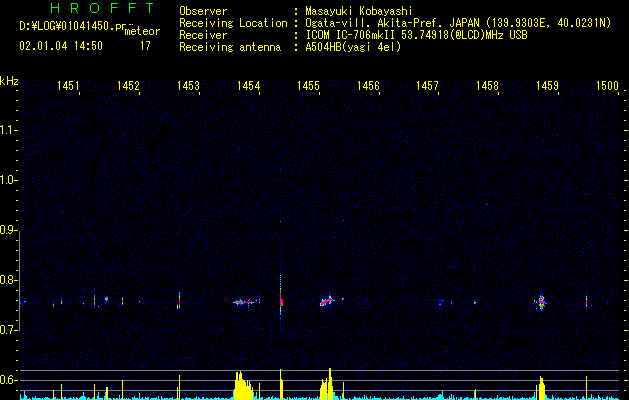The image size is (629, 400).
Task: Click the 'Observer' field label
Action: tap(203, 11)
